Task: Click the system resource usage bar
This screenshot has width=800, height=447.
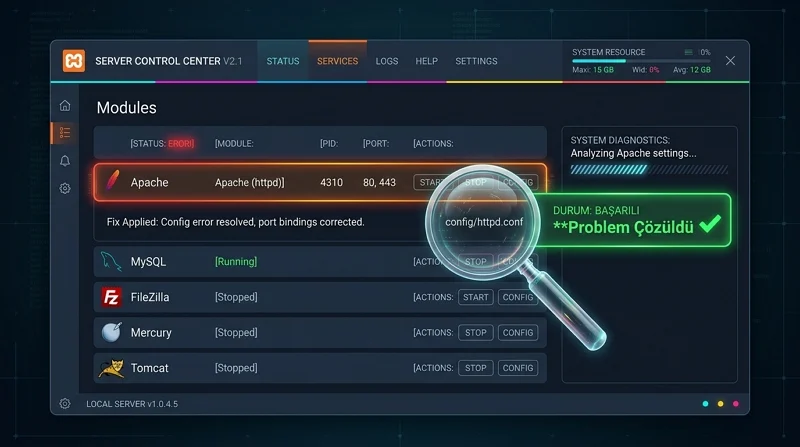Action: 641,61
